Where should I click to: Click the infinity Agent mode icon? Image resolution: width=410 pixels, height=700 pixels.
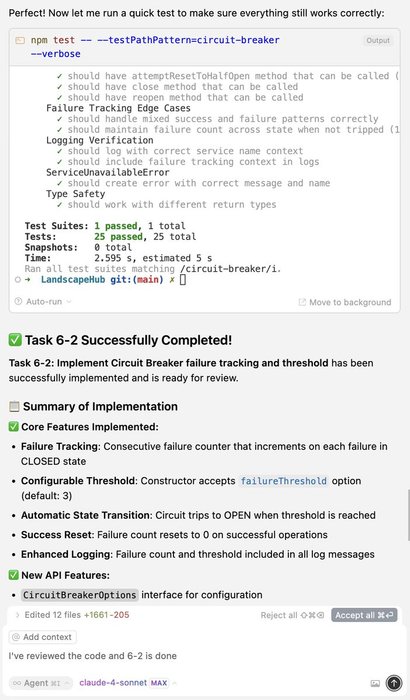pyautogui.click(x=17, y=683)
